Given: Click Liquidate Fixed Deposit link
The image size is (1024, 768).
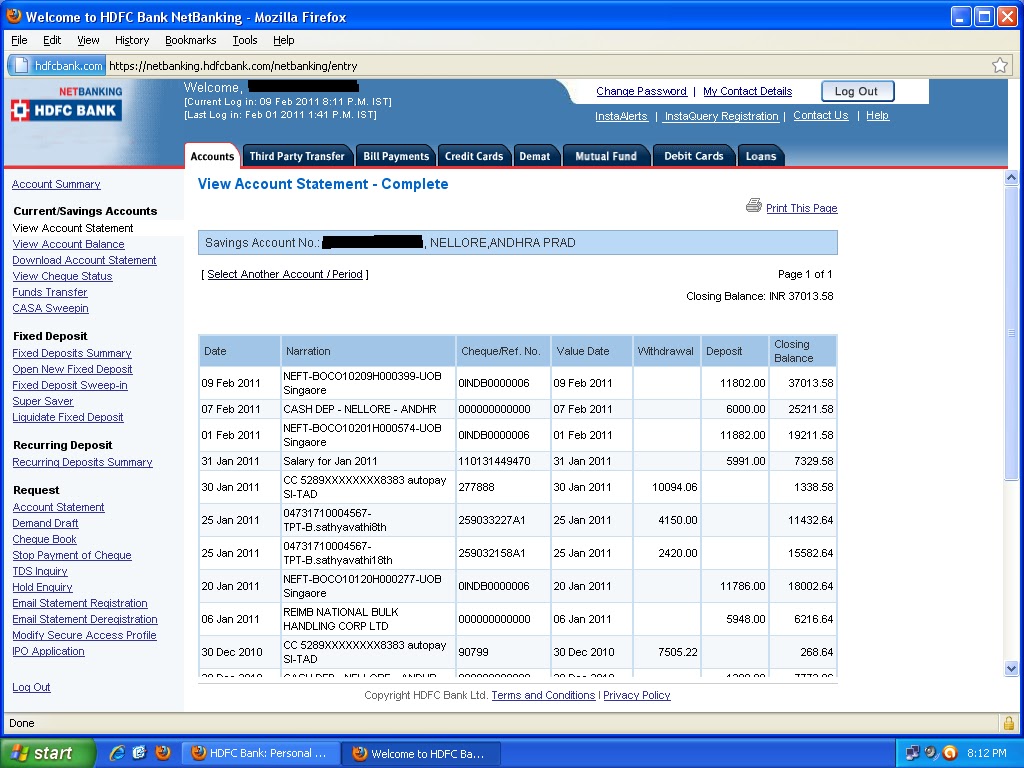Looking at the screenshot, I should [x=68, y=417].
